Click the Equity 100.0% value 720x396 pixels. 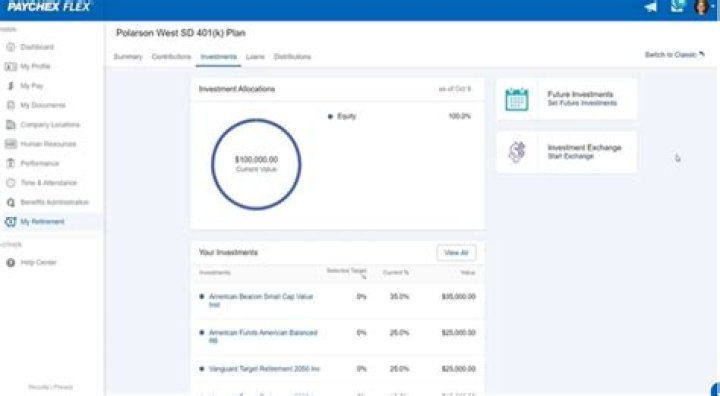coord(460,117)
